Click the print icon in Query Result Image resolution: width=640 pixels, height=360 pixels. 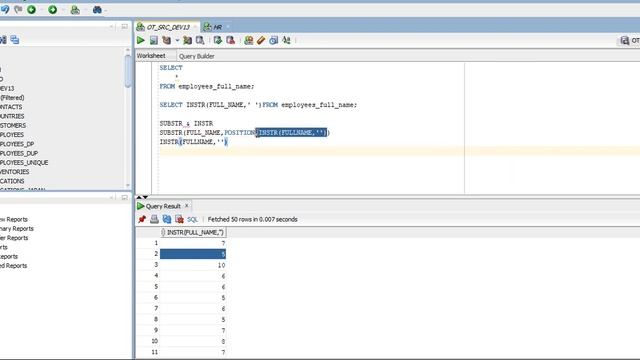pos(154,219)
